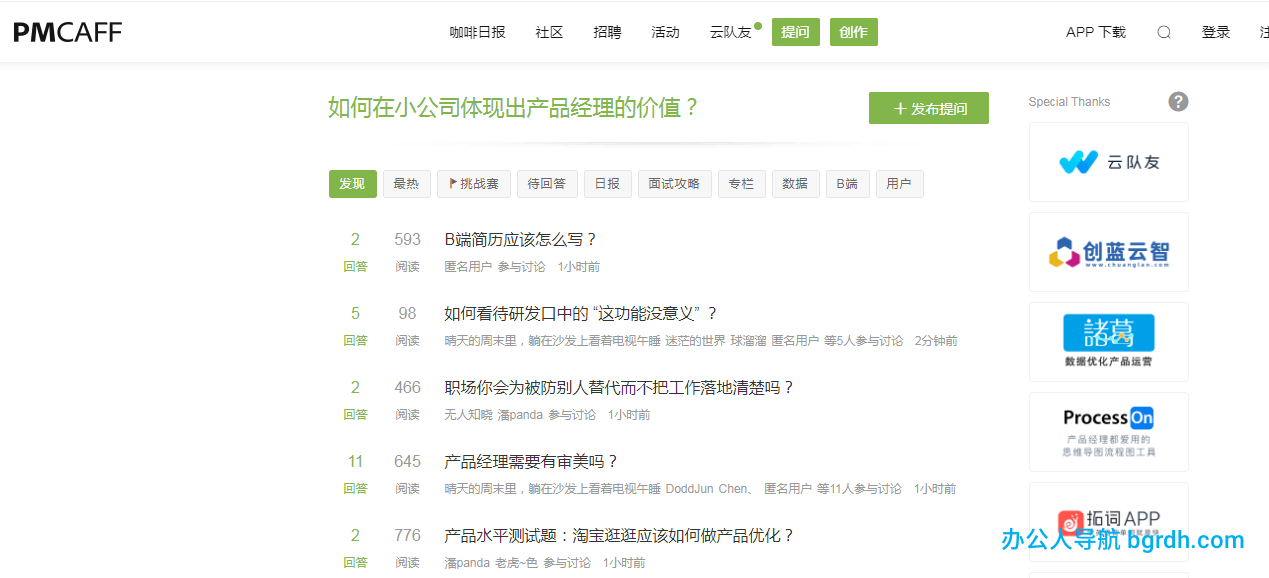This screenshot has width=1269, height=578.
Task: Open the question B端简历应该怎么写？
Action: point(520,239)
